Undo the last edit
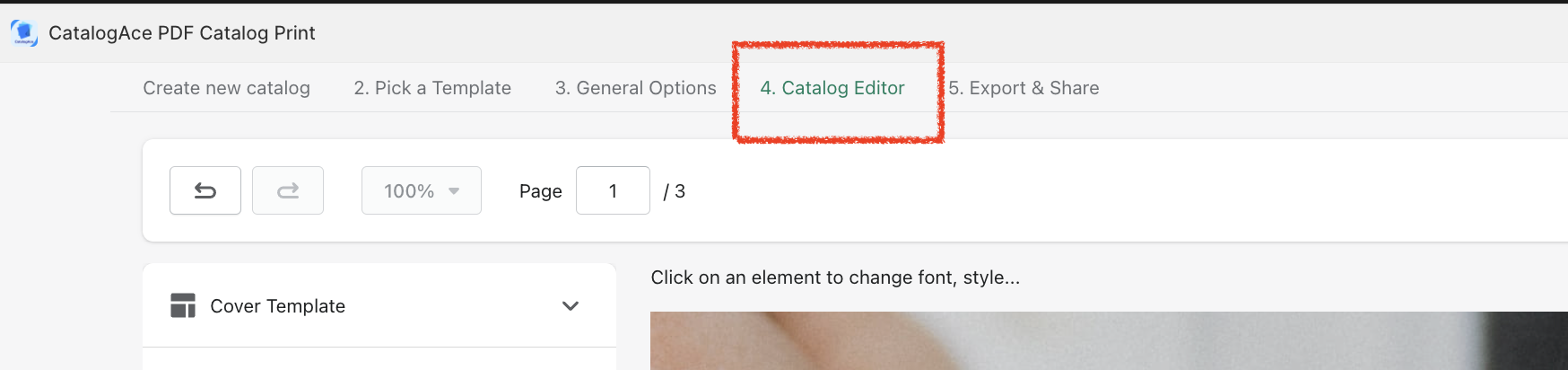 point(205,190)
